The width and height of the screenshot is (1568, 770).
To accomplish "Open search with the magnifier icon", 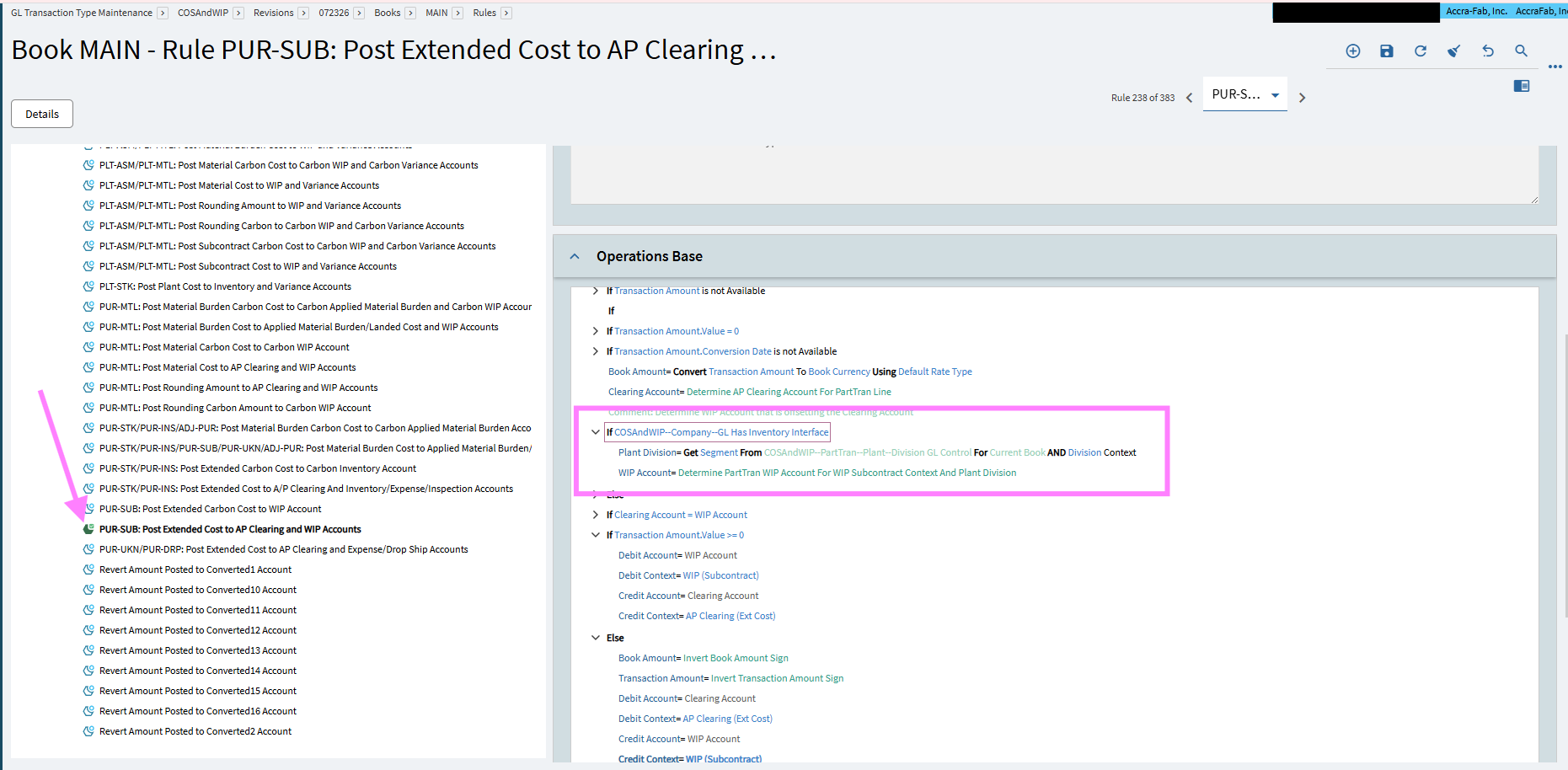I will coord(1521,51).
